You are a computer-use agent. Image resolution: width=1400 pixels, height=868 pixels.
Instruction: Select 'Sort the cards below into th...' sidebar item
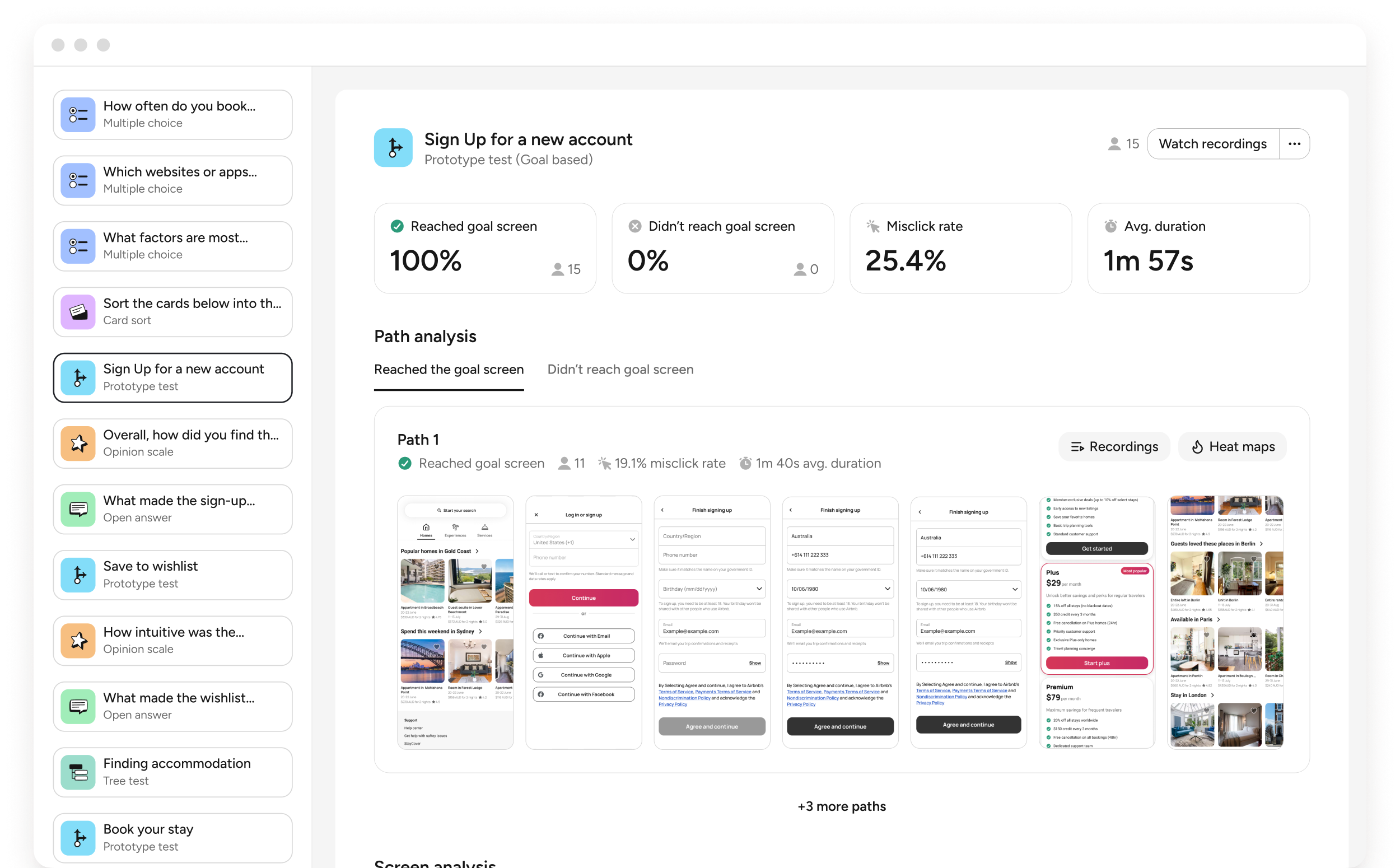pos(173,312)
